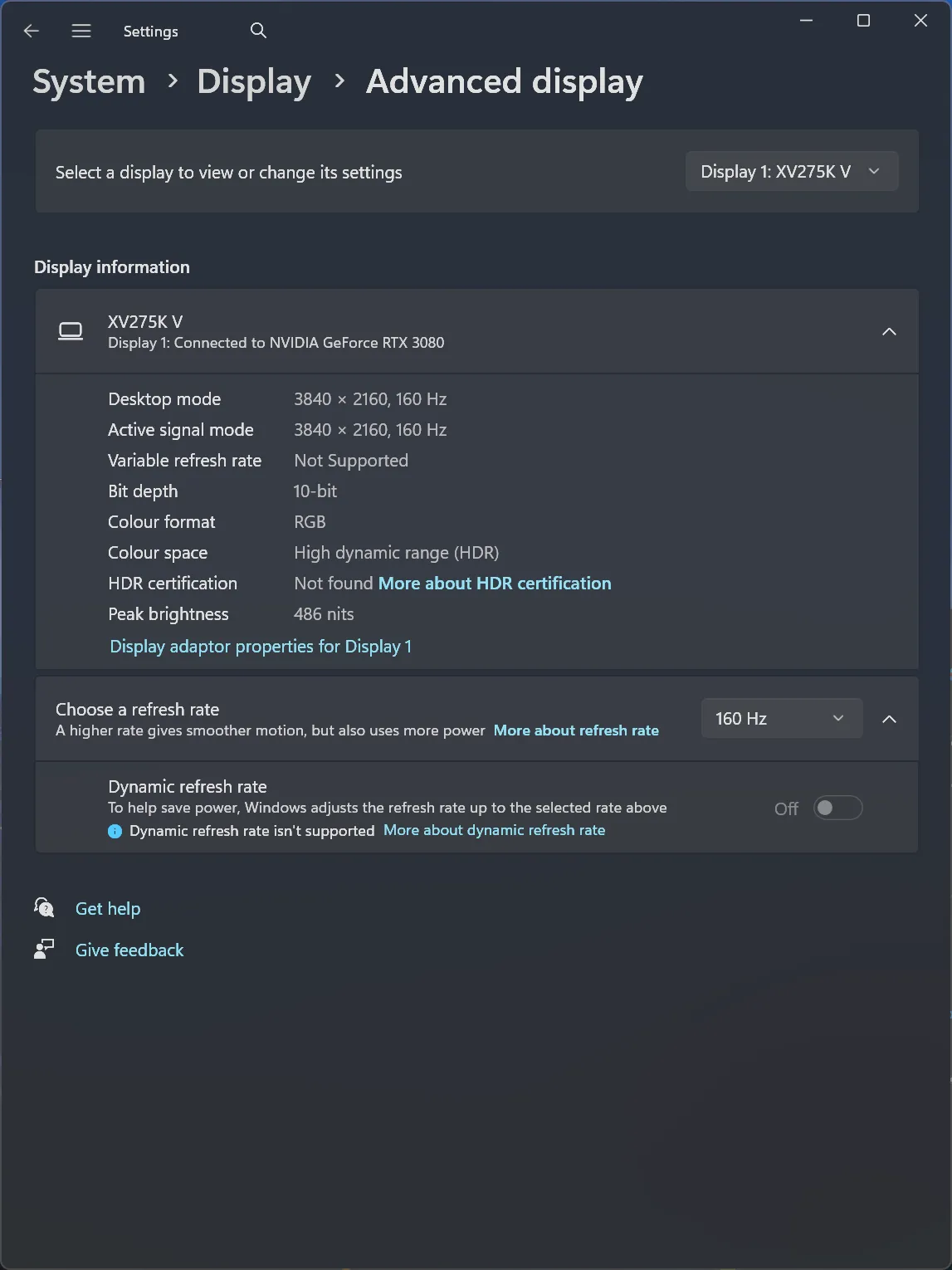Screen dimensions: 952x1270
Task: Click the Get help icon
Action: pos(44,907)
